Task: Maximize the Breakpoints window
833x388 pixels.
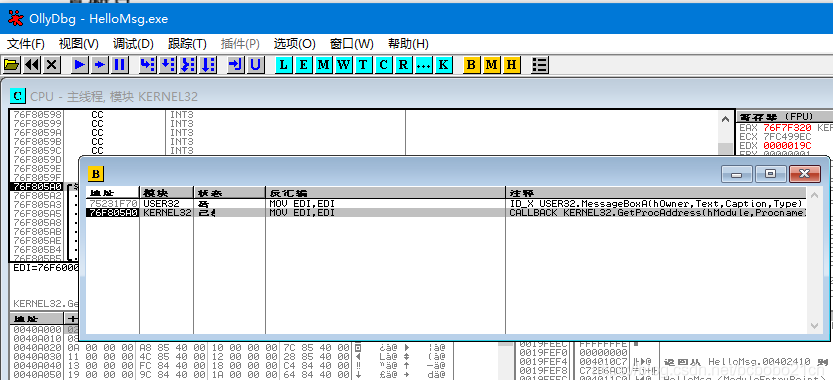Action: click(x=770, y=173)
